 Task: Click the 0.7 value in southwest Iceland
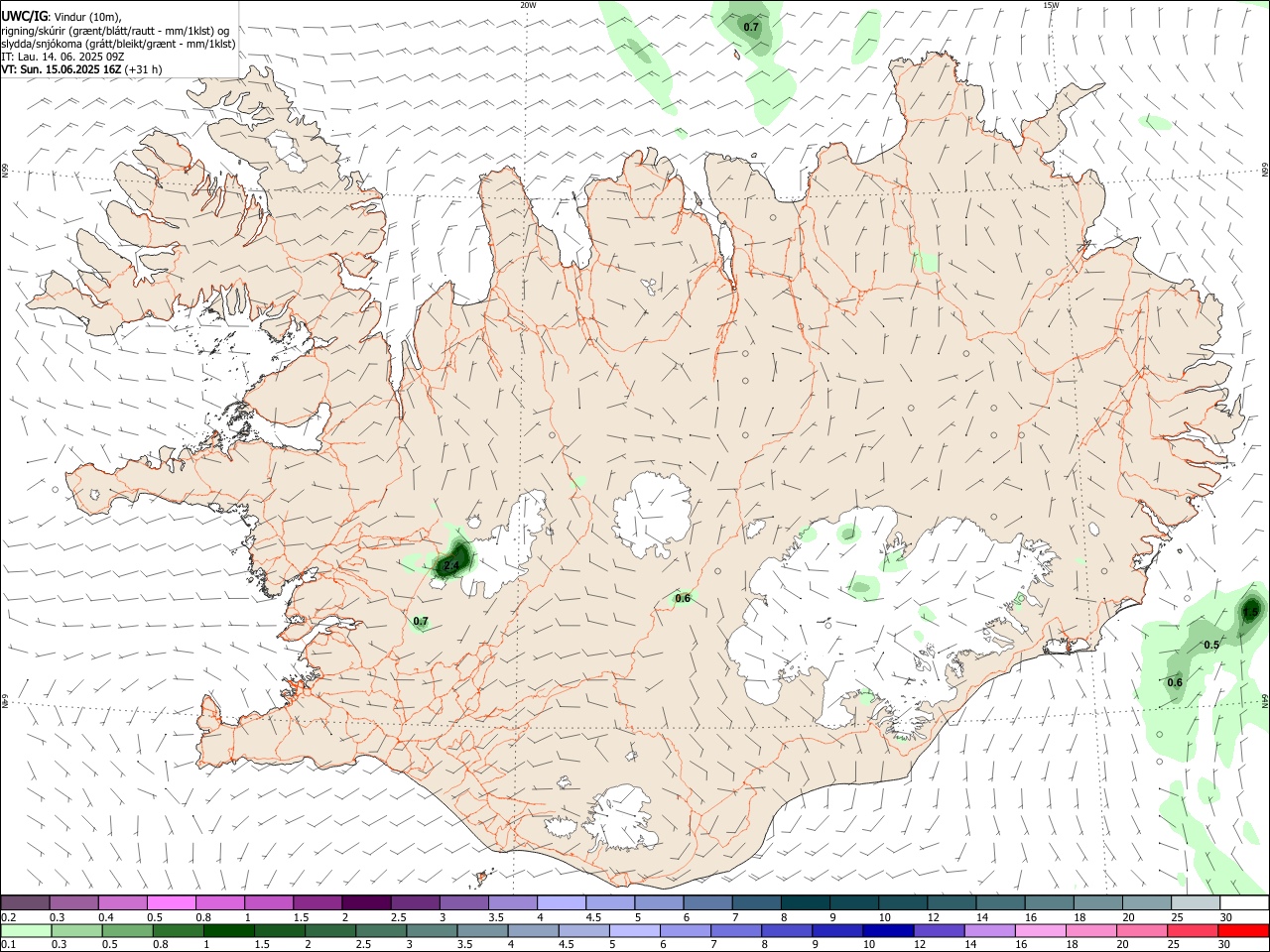click(421, 622)
